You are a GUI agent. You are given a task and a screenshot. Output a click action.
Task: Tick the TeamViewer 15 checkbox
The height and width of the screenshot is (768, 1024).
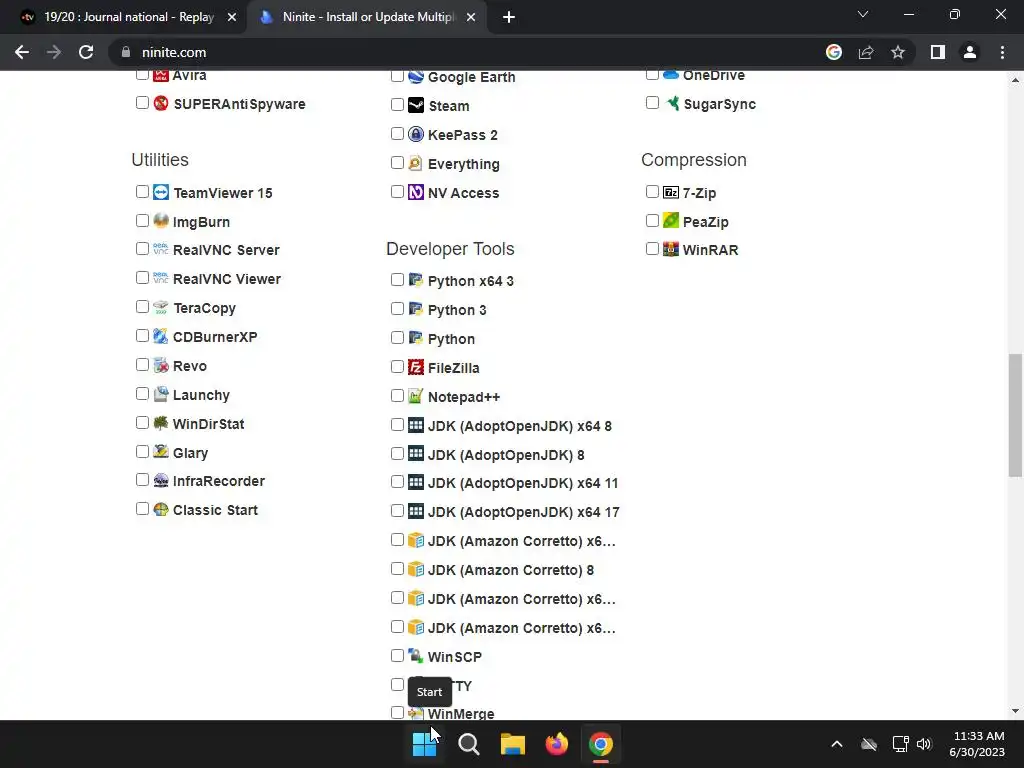[x=142, y=191]
